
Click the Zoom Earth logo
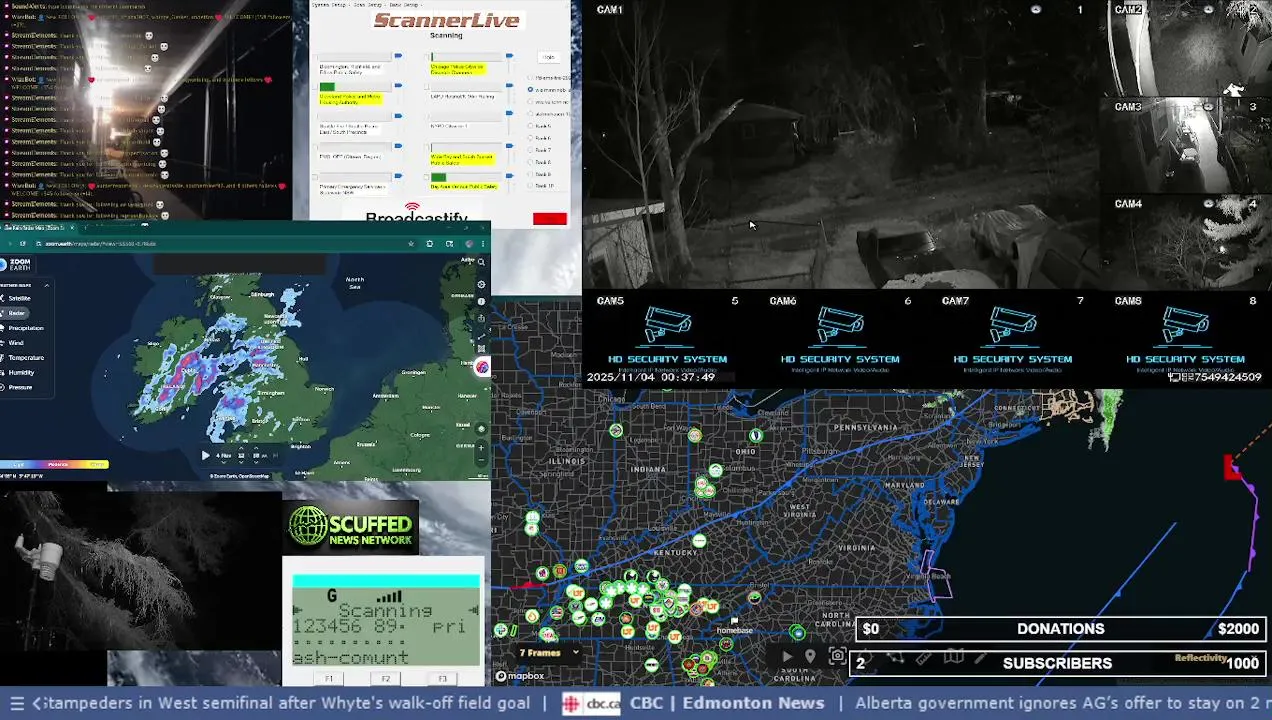(16, 264)
